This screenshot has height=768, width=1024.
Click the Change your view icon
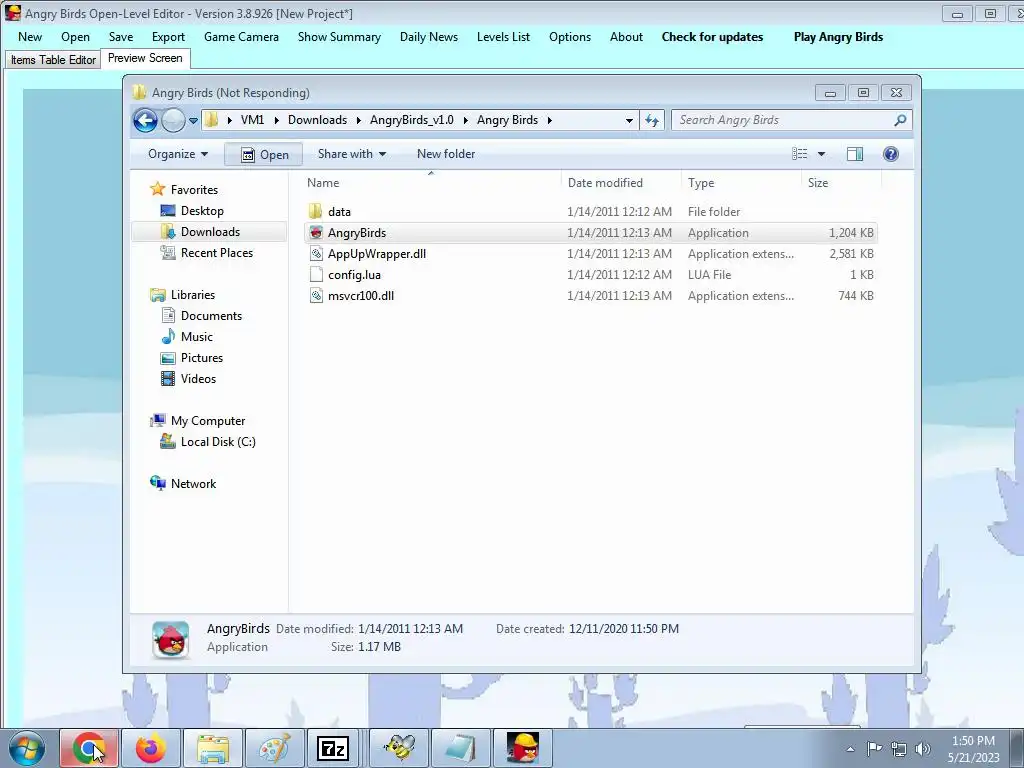(x=799, y=154)
